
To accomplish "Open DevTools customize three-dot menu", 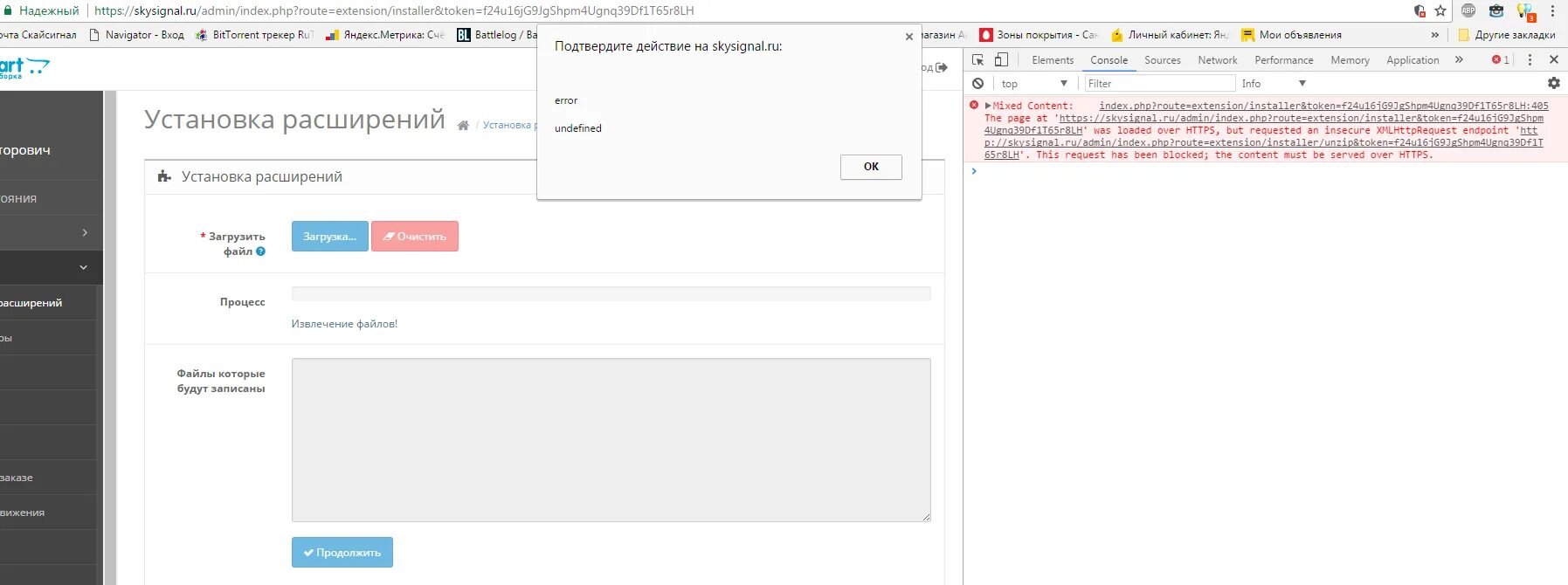I will tap(1530, 59).
